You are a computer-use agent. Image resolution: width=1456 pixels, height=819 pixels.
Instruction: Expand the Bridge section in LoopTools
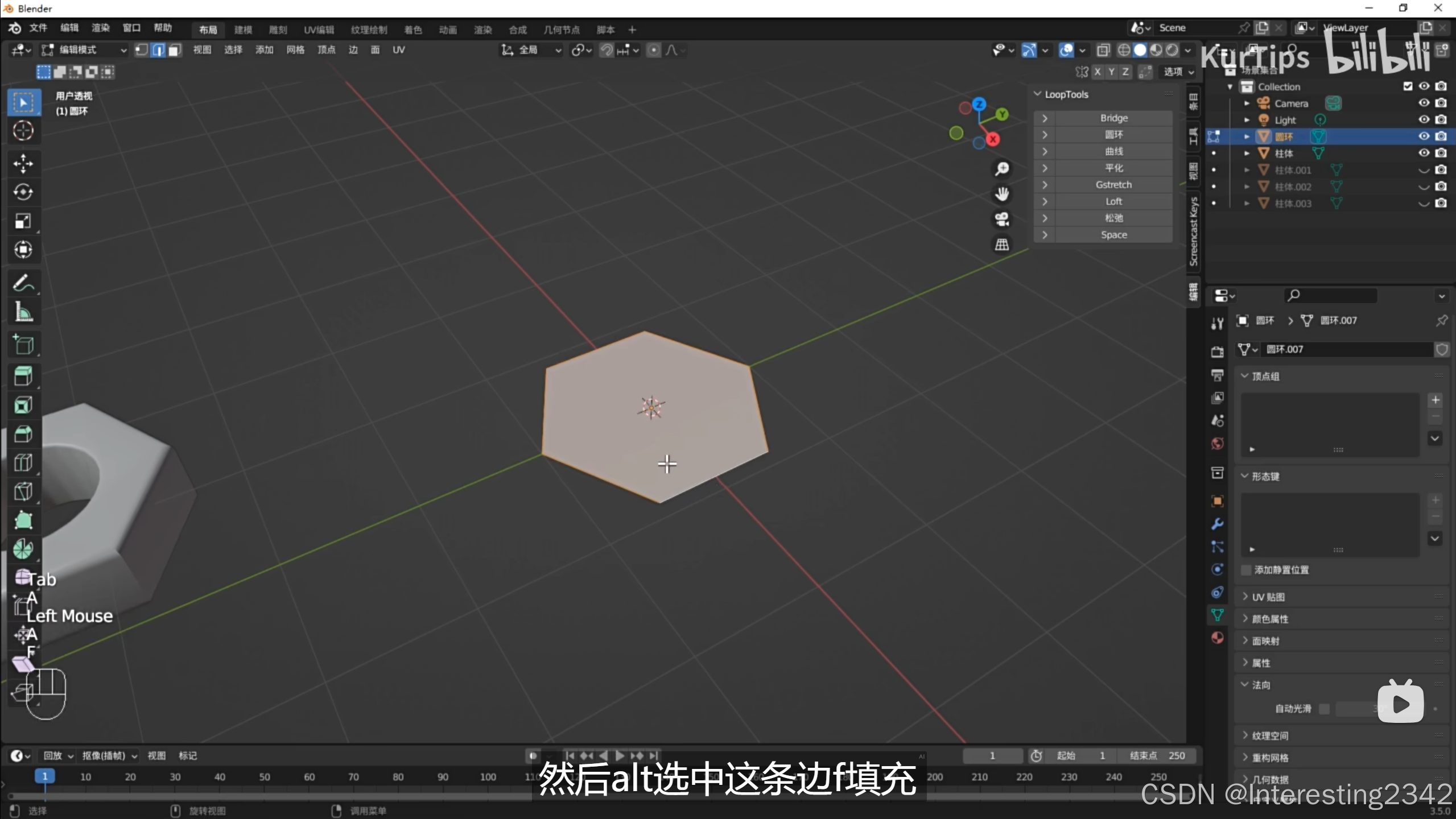click(1045, 118)
